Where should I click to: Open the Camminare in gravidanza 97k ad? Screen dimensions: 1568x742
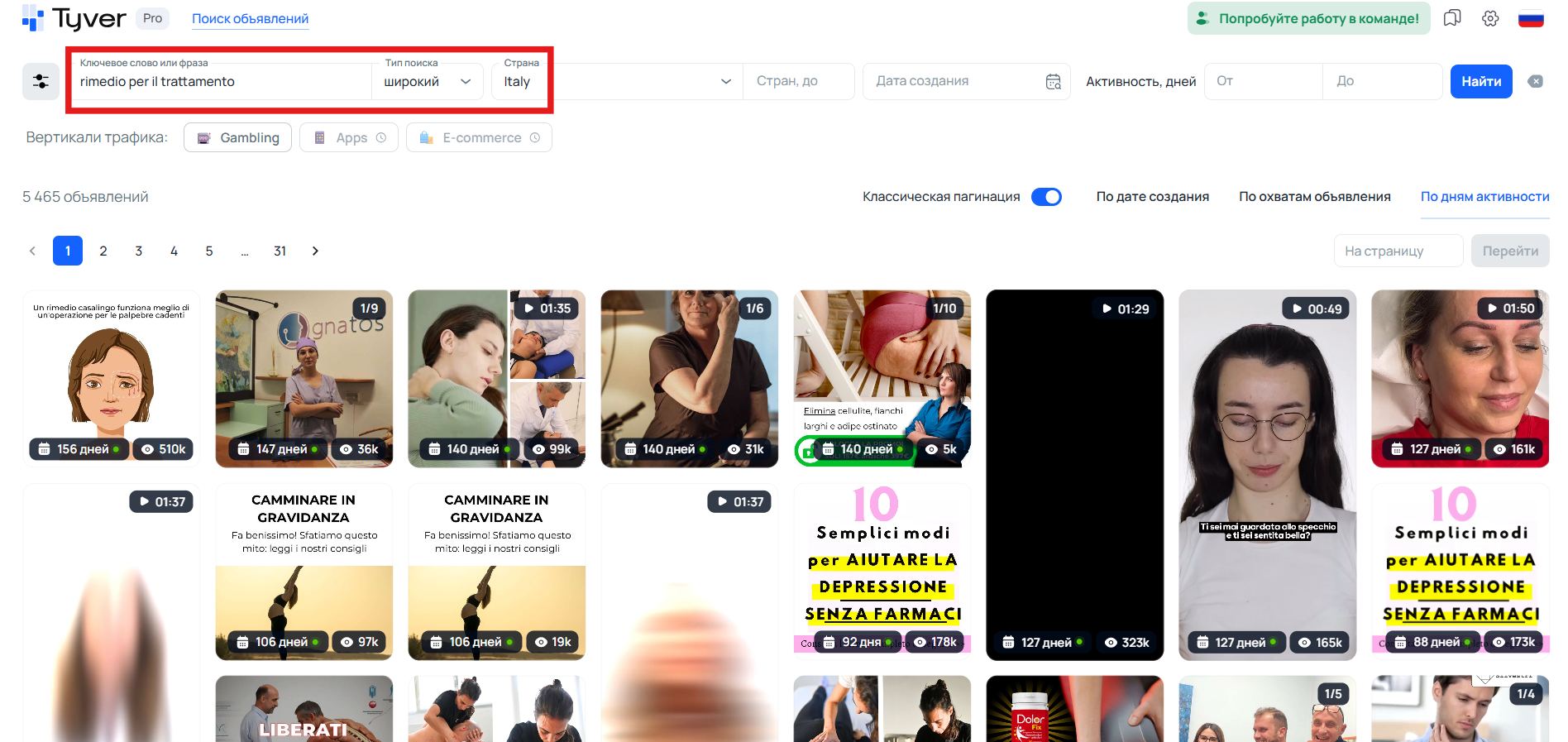coord(304,572)
